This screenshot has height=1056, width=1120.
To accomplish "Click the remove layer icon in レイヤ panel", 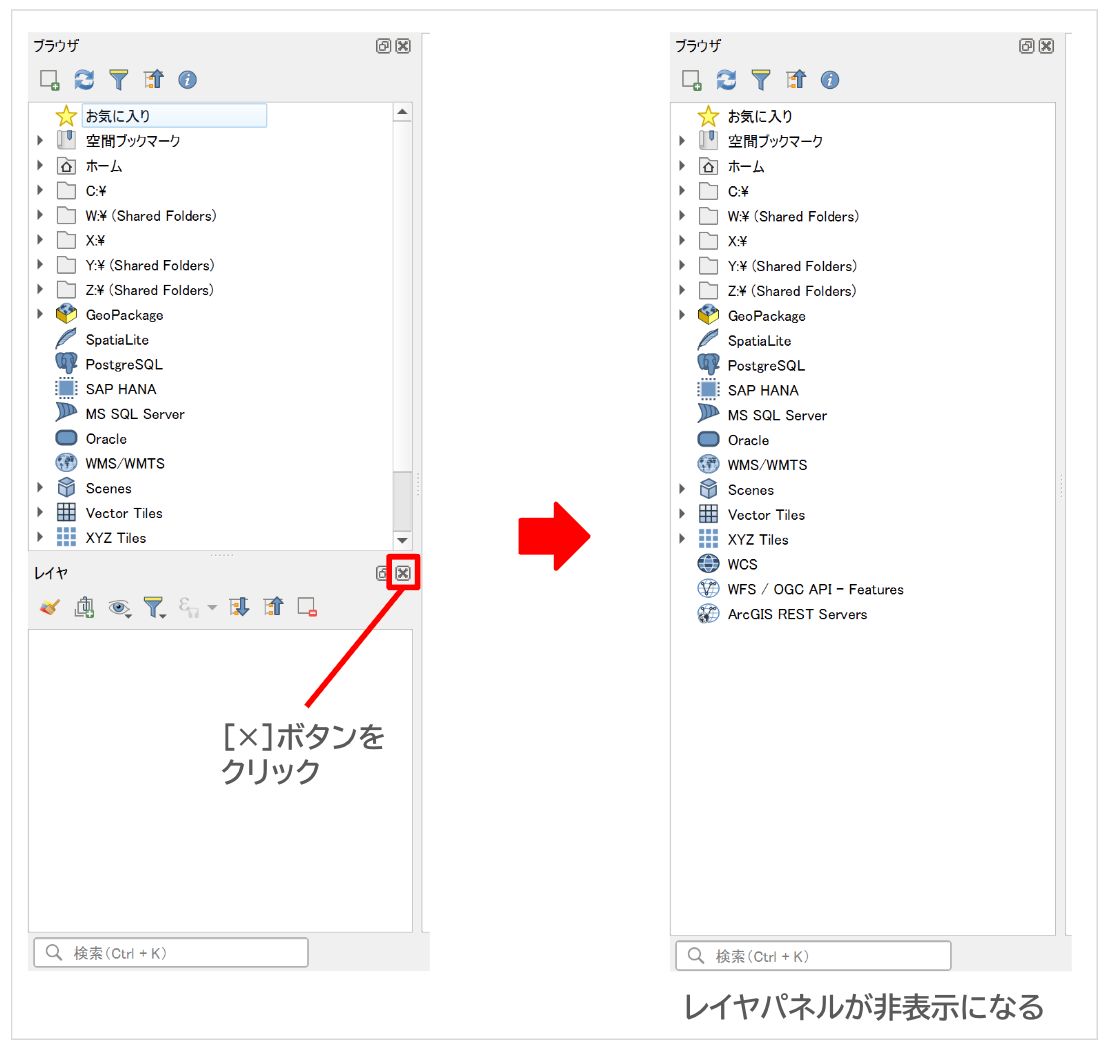I will coord(307,607).
